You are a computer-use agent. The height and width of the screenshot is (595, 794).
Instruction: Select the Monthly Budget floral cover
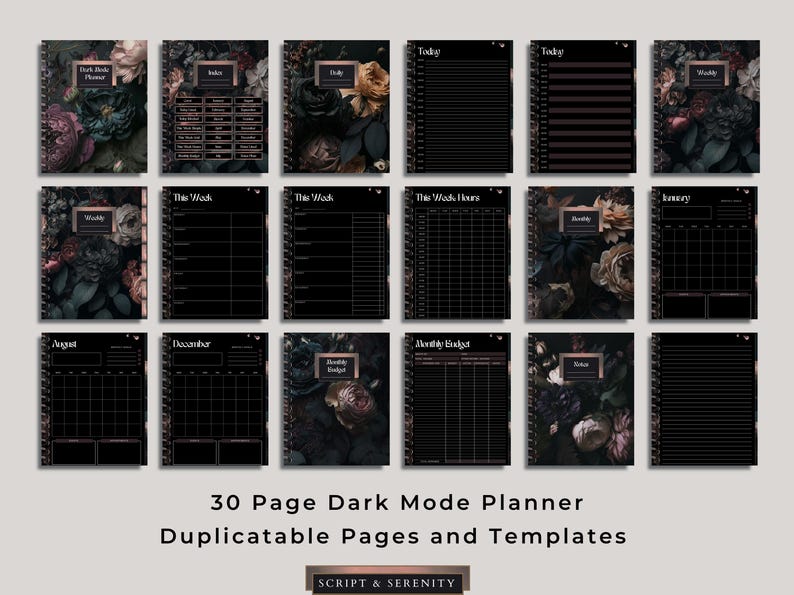pyautogui.click(x=337, y=399)
